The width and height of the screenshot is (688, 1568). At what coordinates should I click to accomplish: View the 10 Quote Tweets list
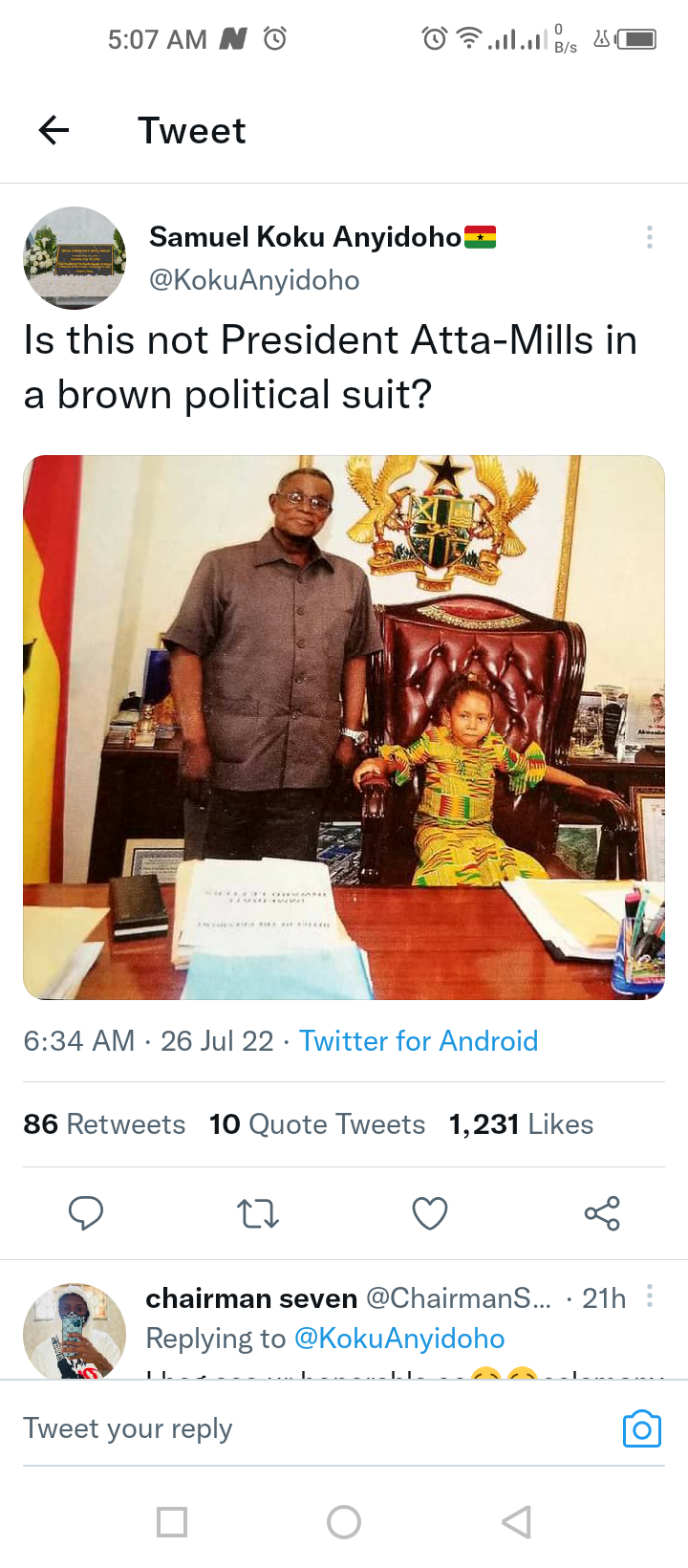tap(317, 1124)
